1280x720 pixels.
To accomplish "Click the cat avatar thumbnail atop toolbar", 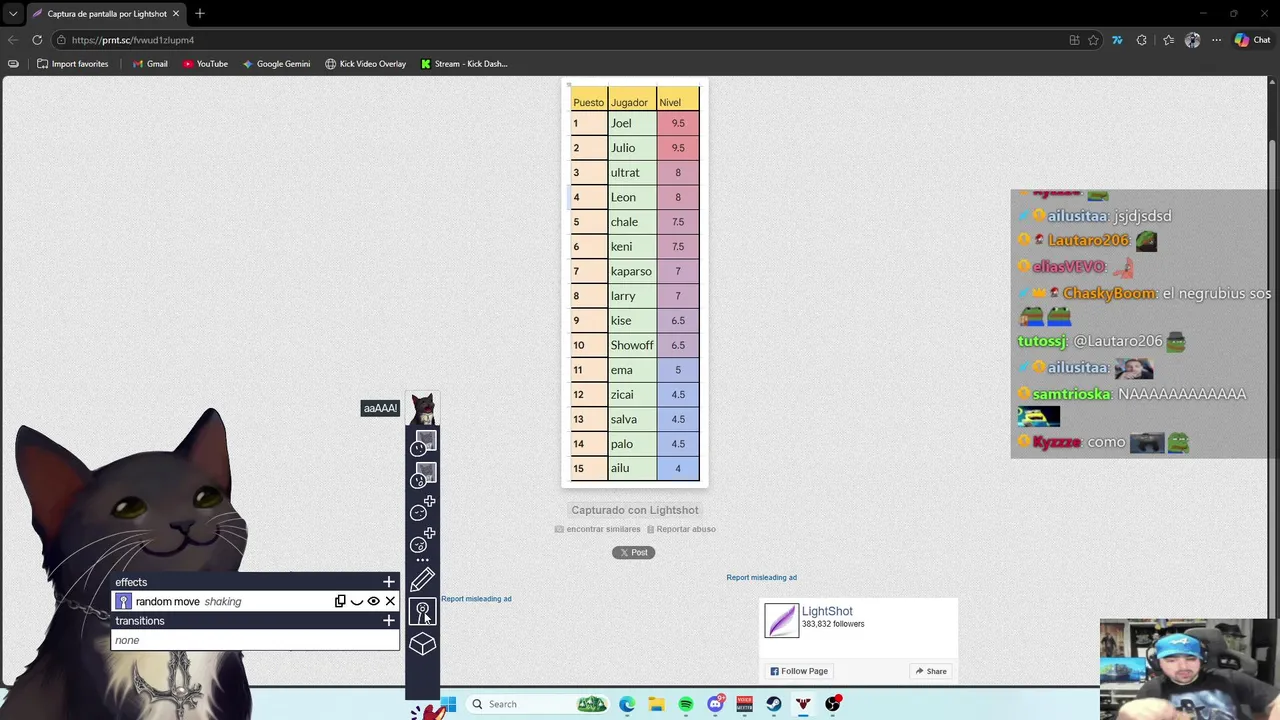I will point(423,408).
